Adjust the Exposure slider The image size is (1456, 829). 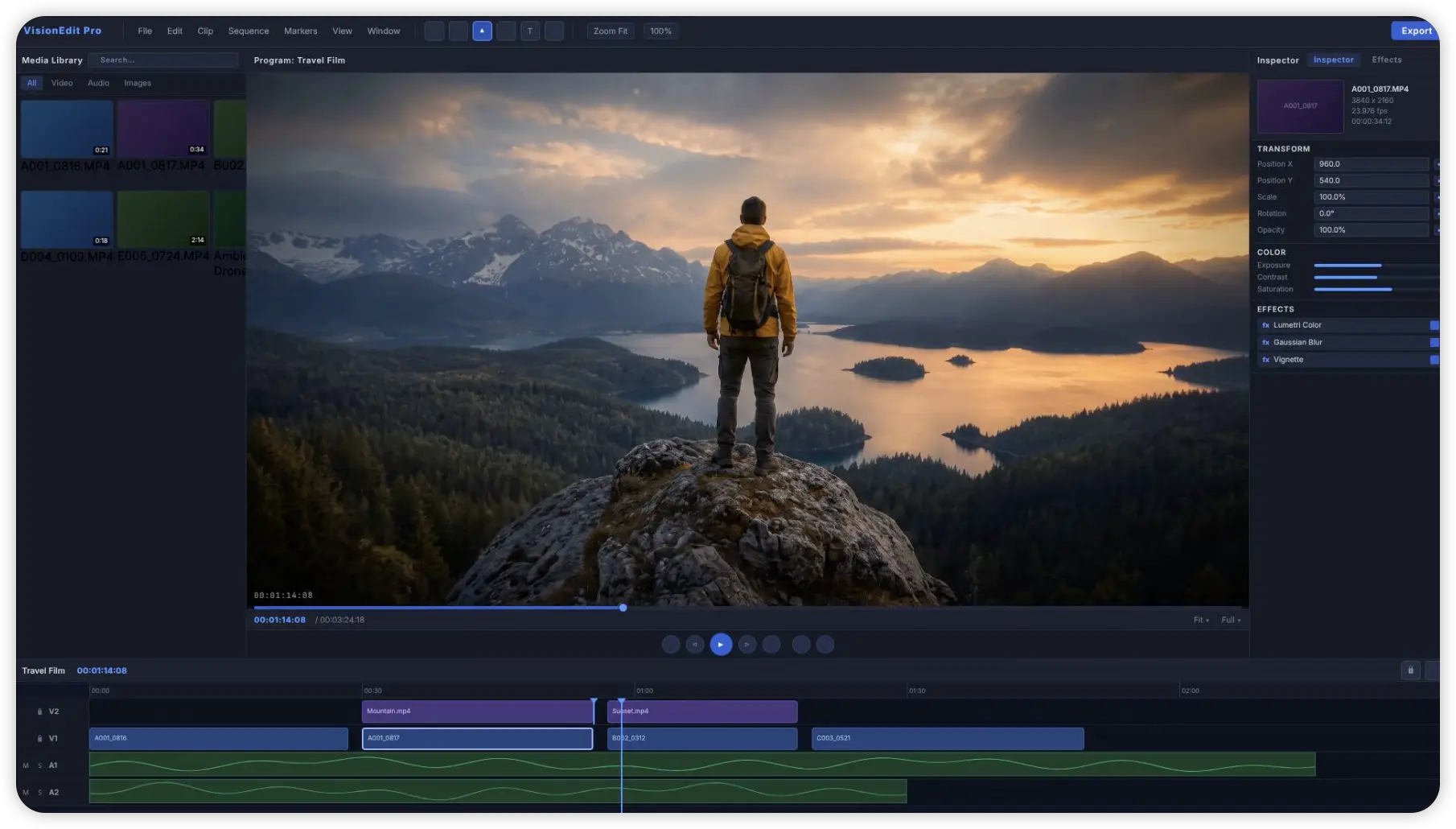1376,265
